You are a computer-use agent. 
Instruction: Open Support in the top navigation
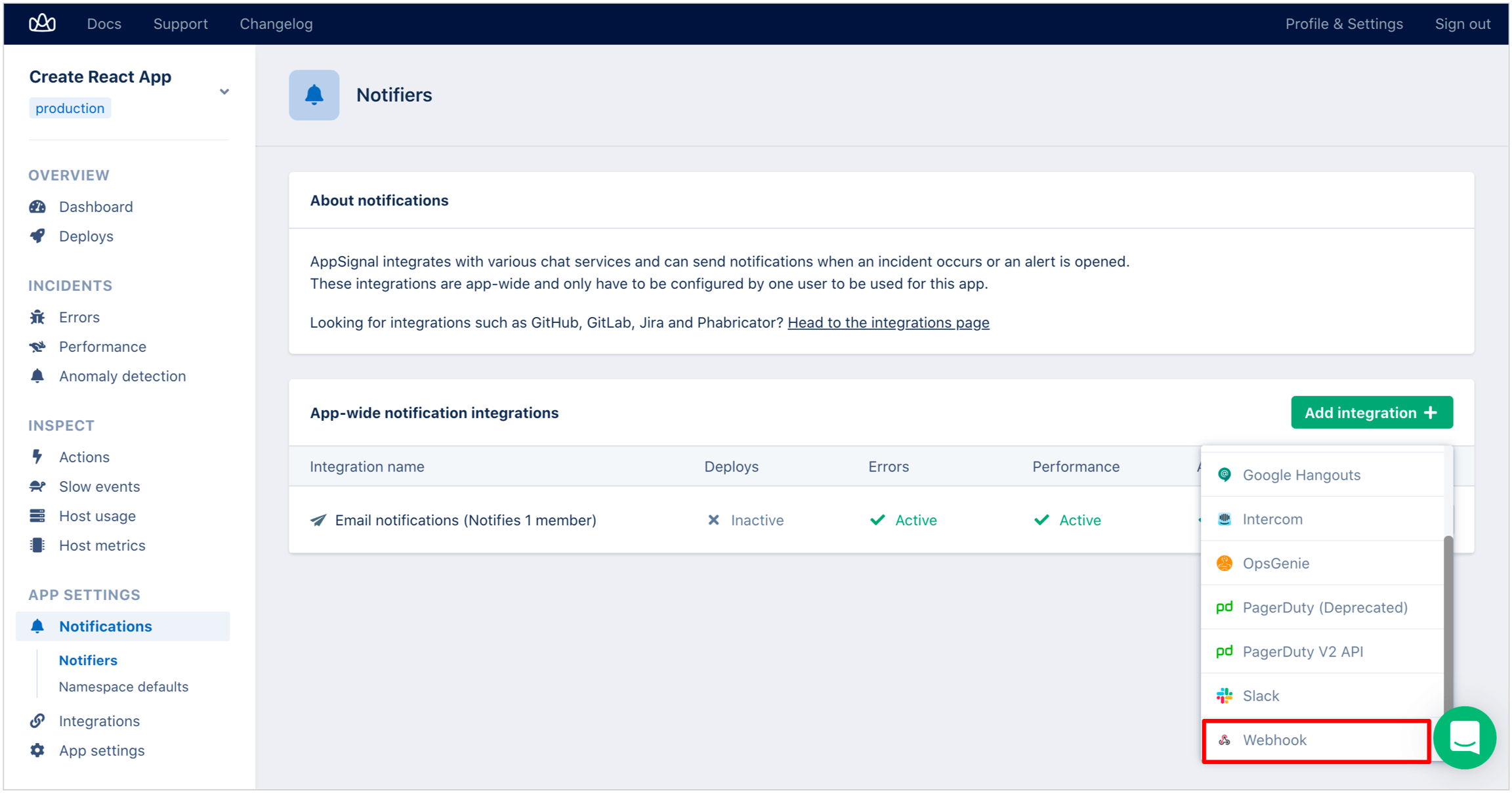[180, 24]
